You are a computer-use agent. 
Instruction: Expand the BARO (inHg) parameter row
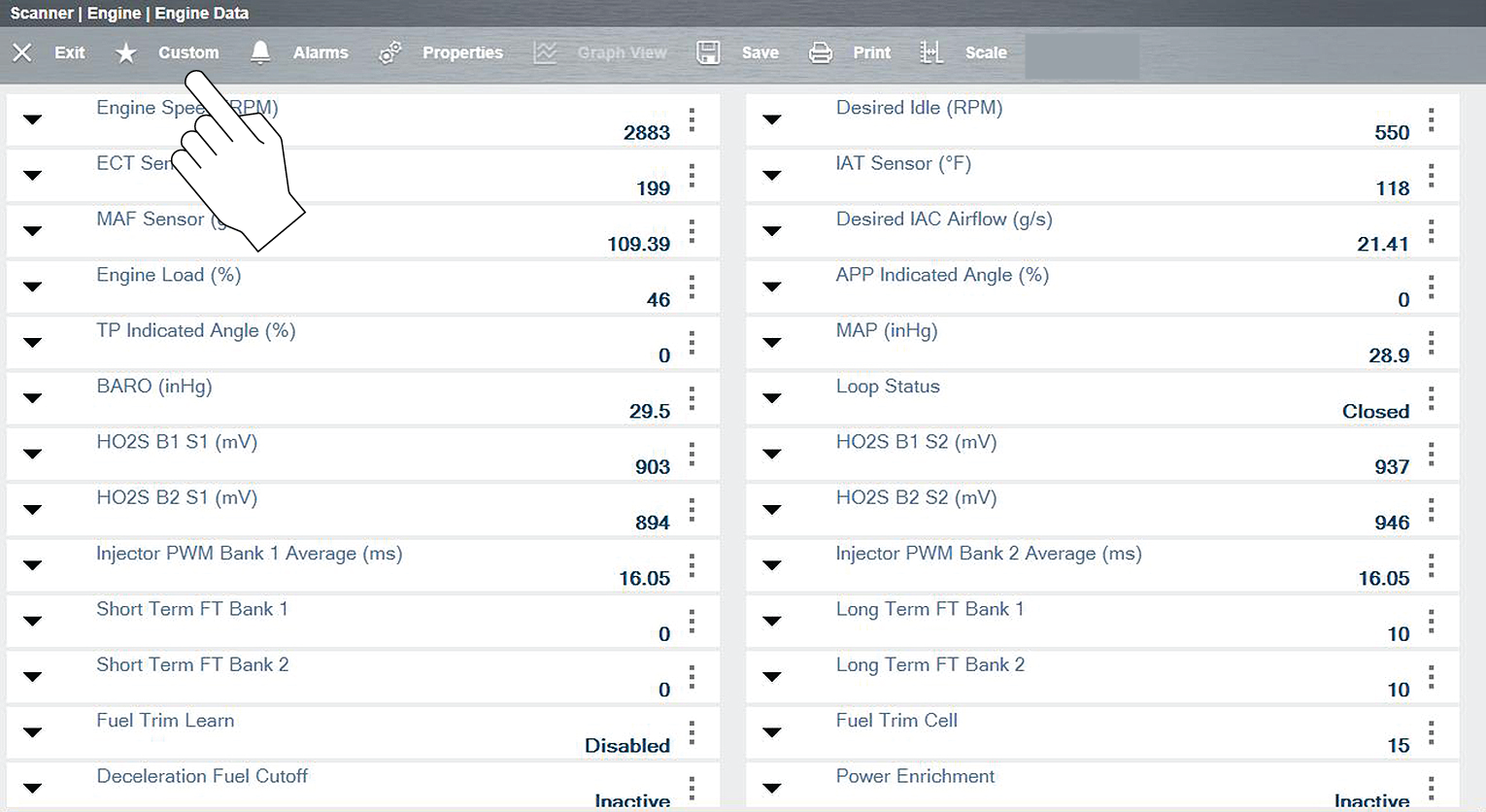(x=32, y=398)
